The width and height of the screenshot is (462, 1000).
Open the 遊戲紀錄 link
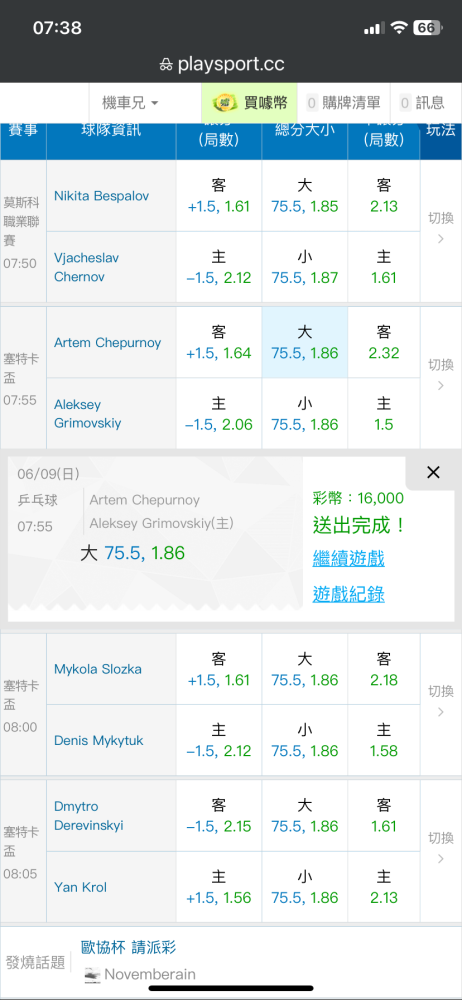pyautogui.click(x=348, y=594)
